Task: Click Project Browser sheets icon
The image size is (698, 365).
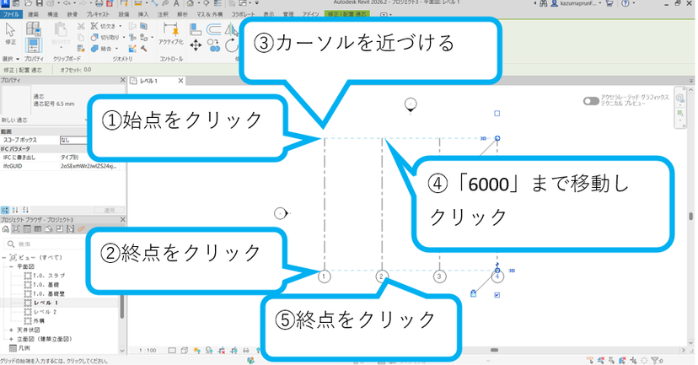Action: pos(49,229)
